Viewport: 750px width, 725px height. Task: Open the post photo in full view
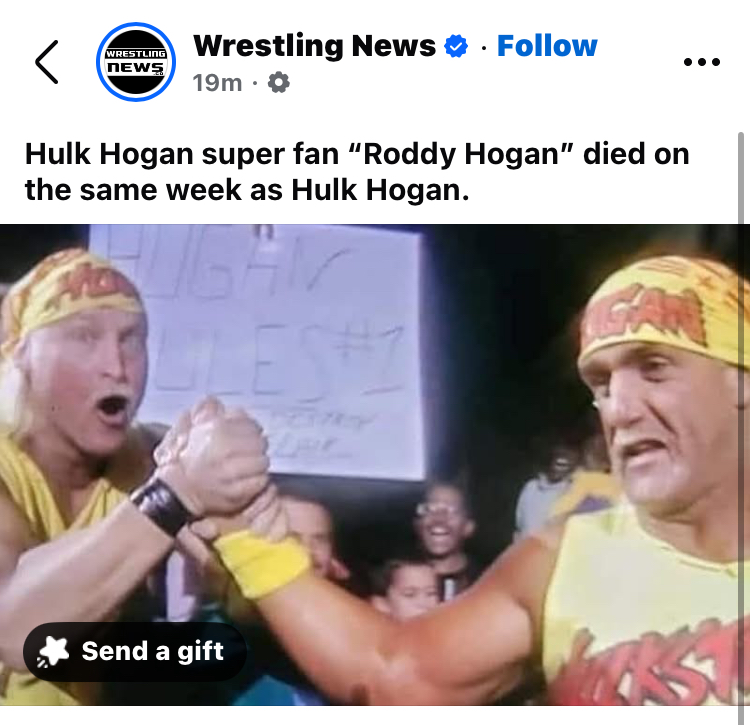click(x=369, y=464)
